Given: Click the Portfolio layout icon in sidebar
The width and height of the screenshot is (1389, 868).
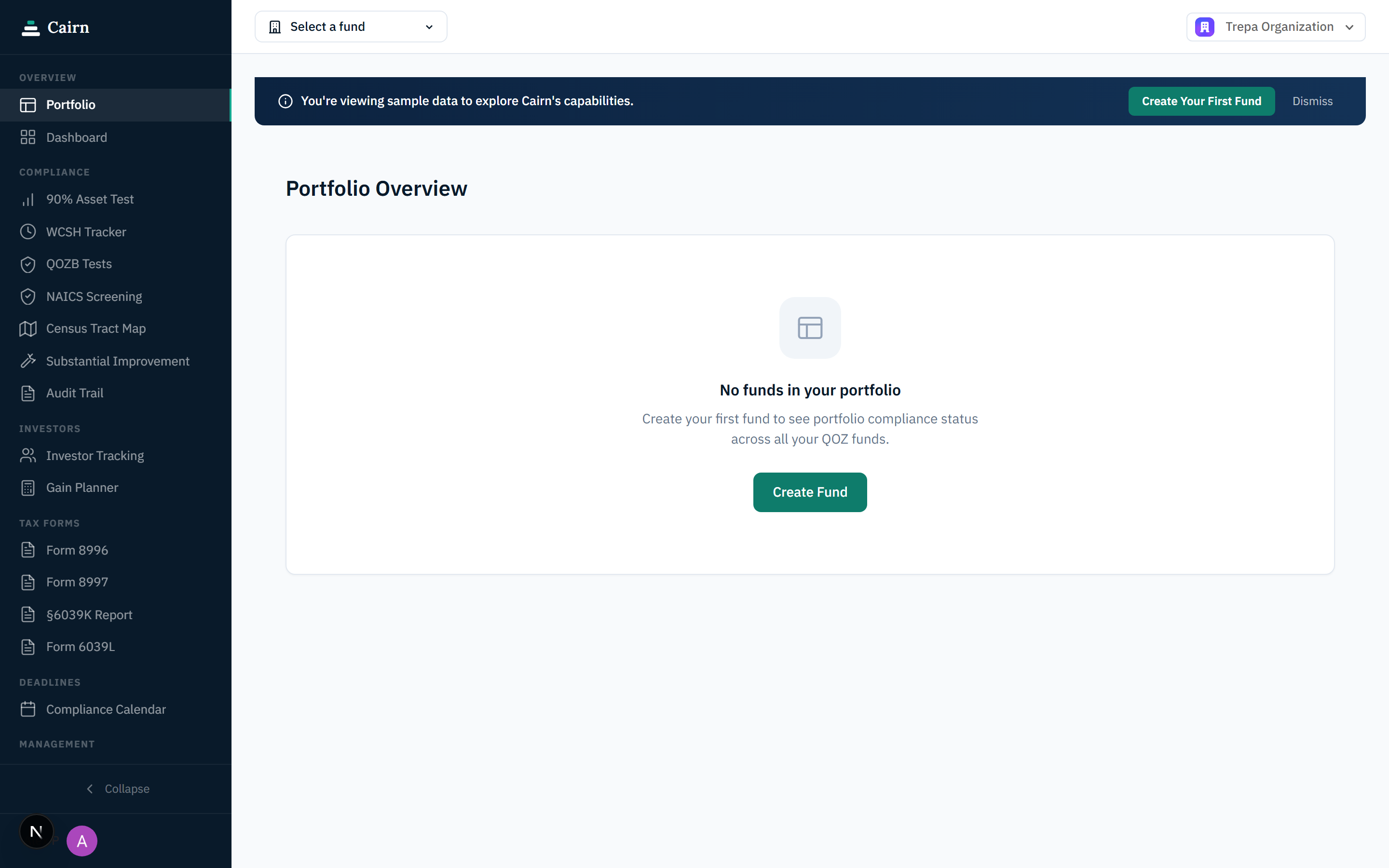Looking at the screenshot, I should click(27, 105).
